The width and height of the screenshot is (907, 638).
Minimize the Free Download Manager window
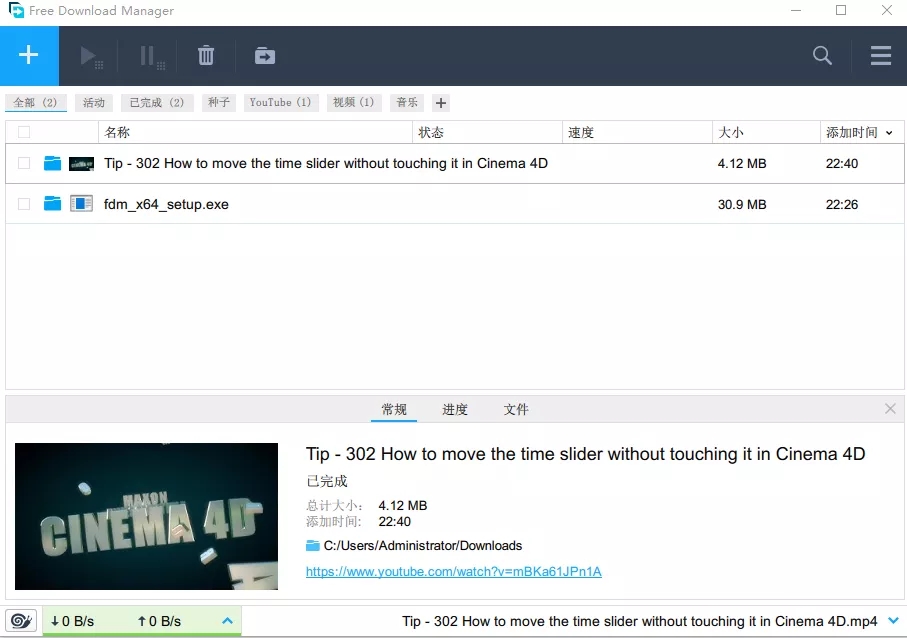tap(796, 10)
